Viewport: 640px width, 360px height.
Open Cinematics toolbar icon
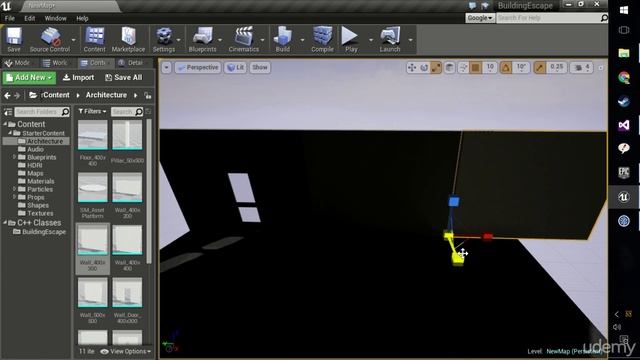244,40
